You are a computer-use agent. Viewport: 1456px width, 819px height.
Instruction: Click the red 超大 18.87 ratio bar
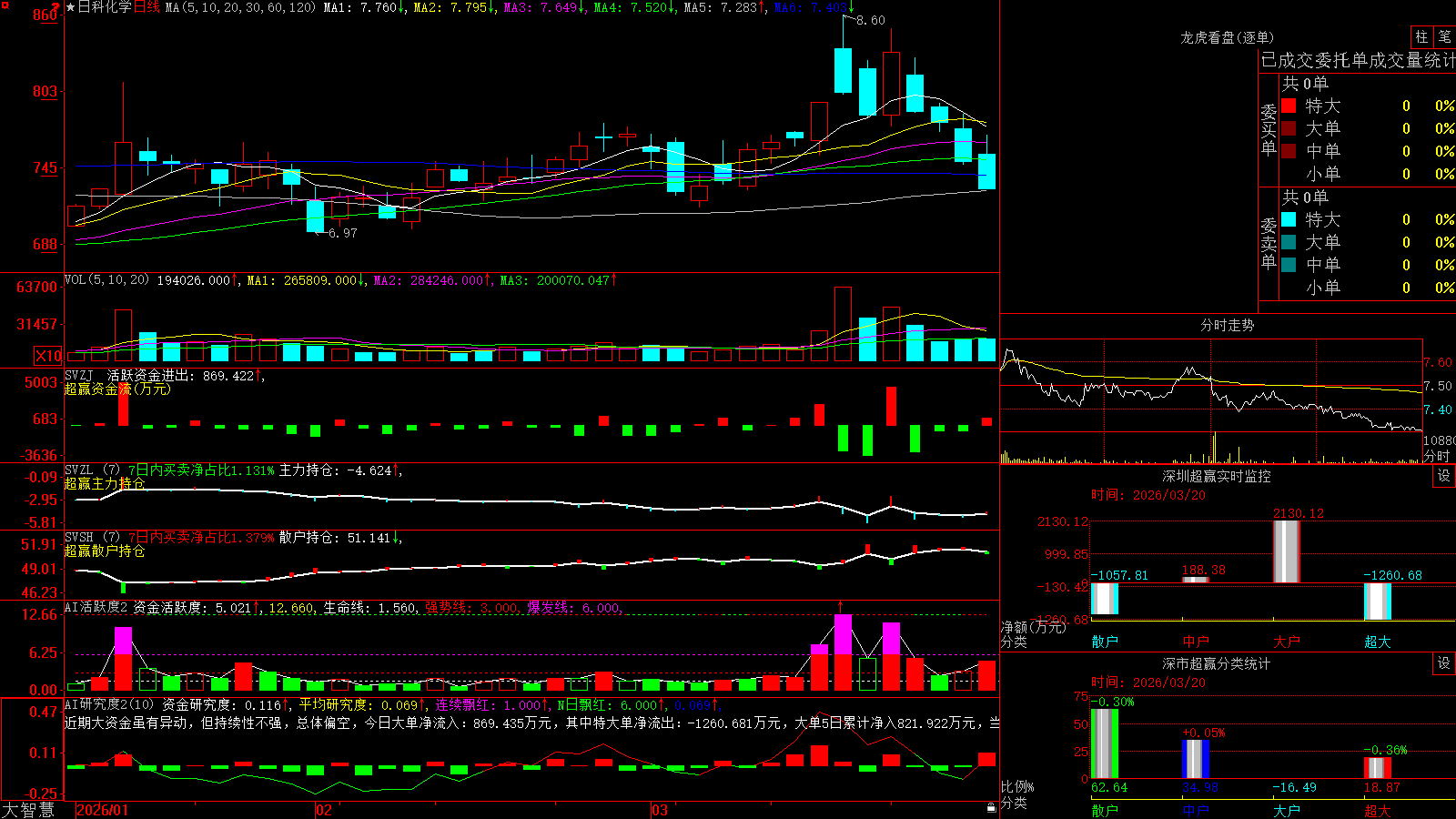(1377, 767)
